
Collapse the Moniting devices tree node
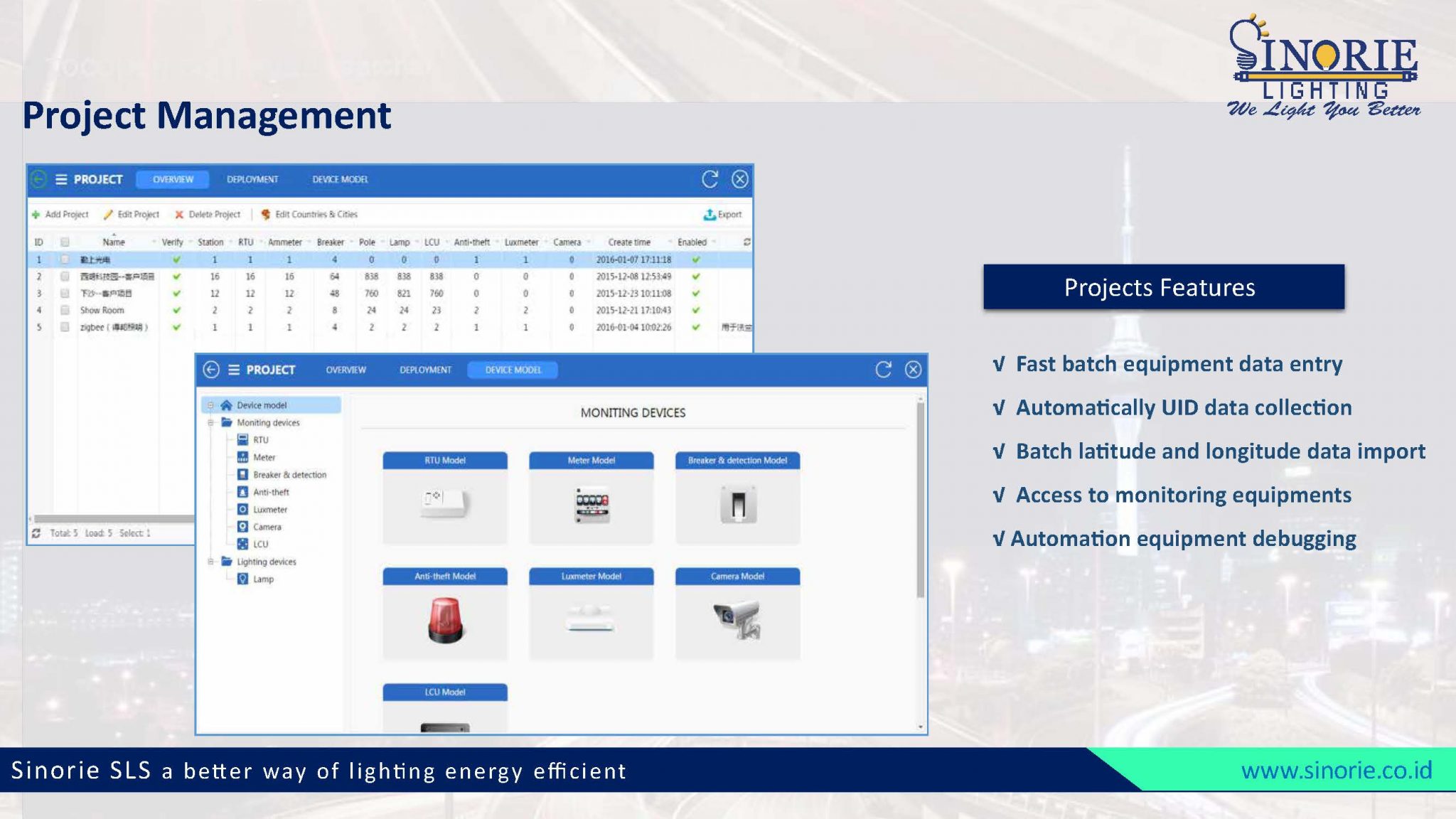[211, 423]
